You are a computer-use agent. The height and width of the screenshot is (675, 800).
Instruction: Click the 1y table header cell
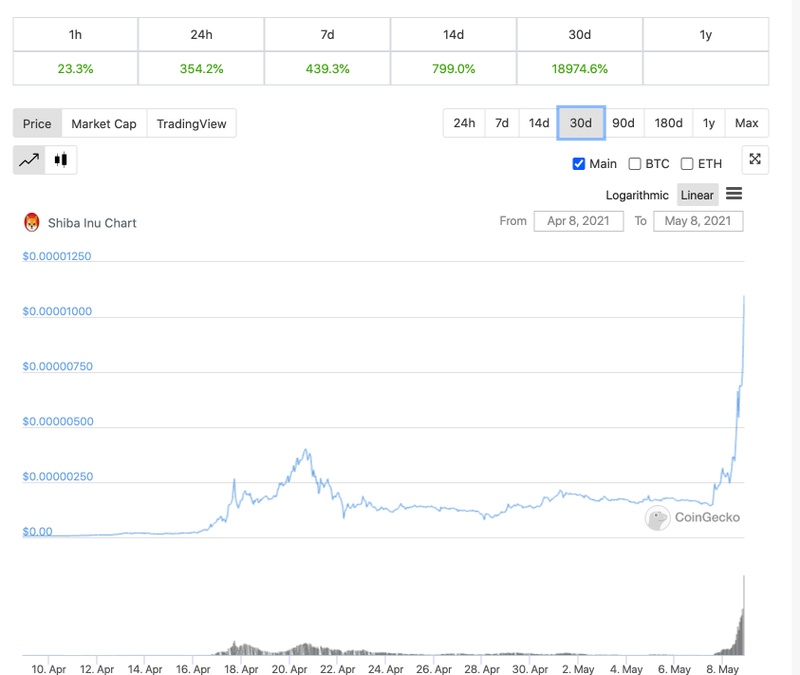(706, 34)
